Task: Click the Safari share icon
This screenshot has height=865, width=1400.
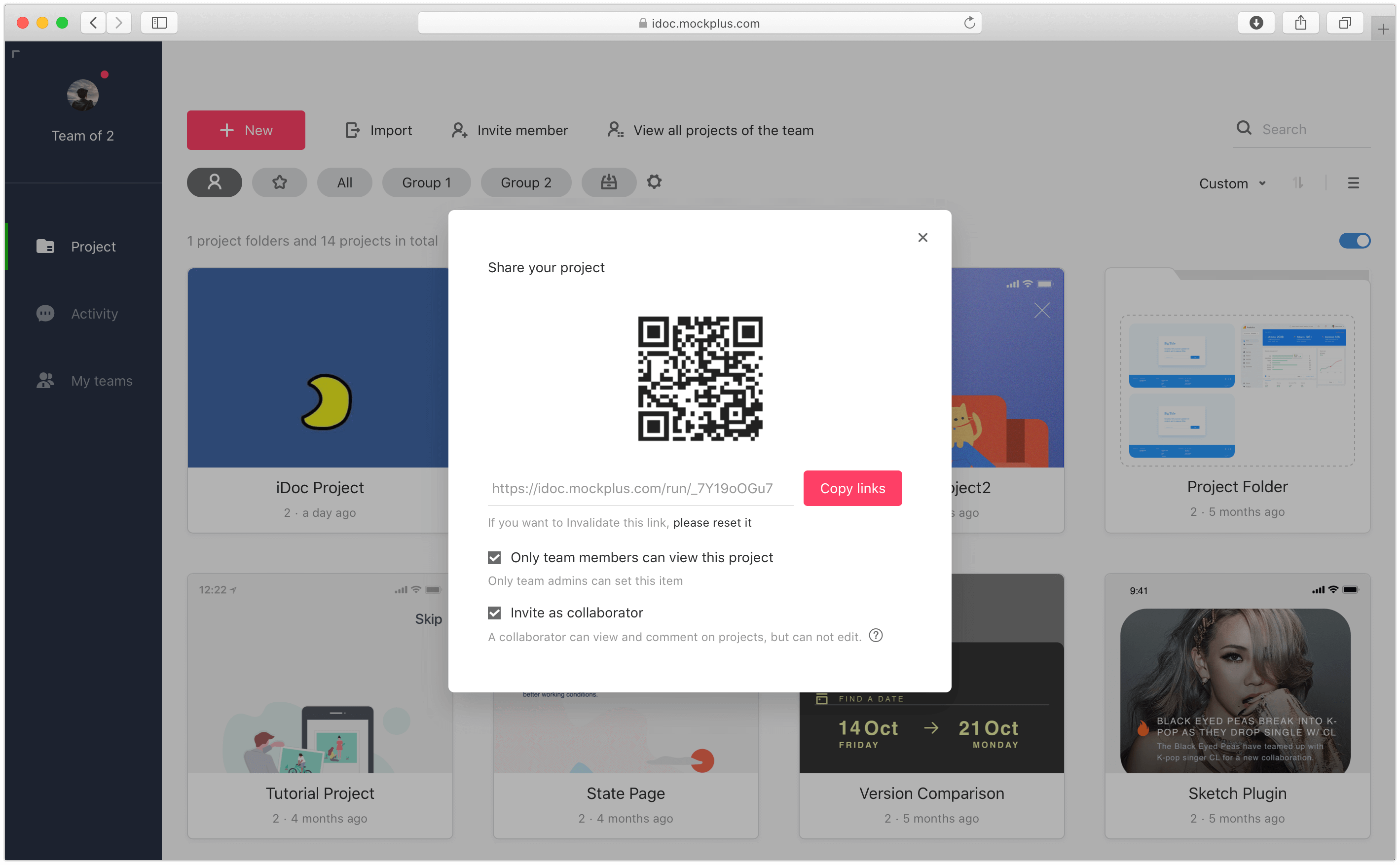Action: [x=1300, y=22]
